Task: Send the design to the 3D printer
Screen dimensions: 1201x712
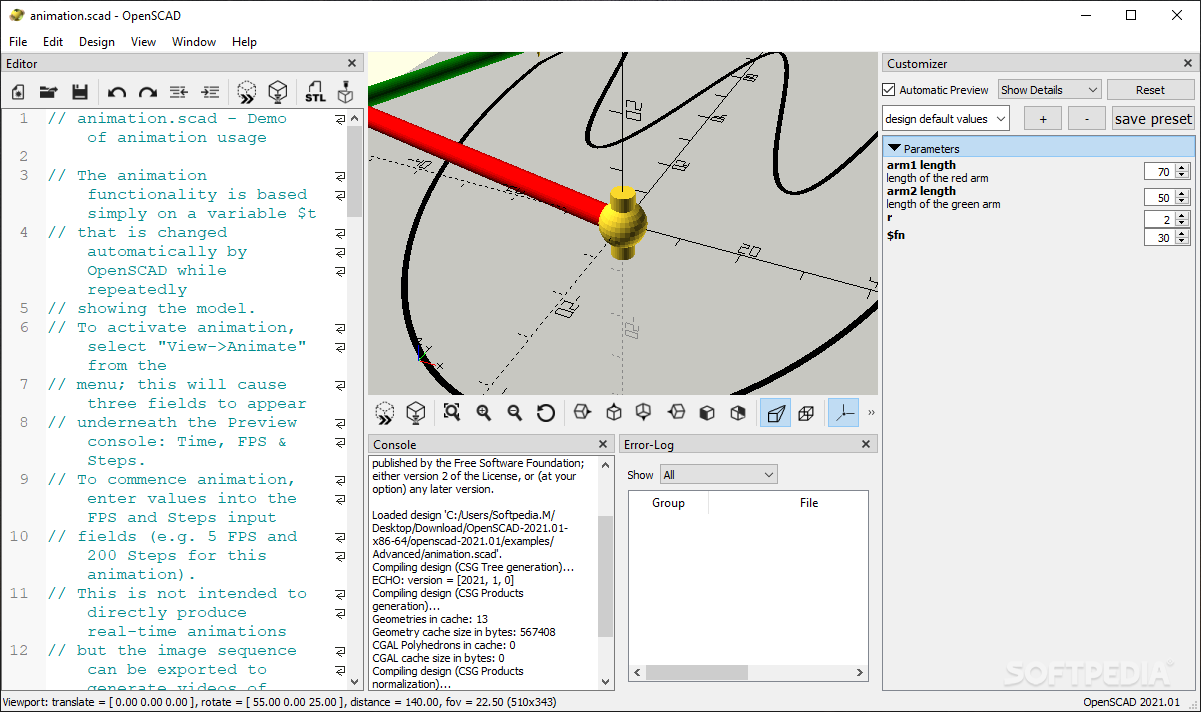Action: click(x=346, y=92)
